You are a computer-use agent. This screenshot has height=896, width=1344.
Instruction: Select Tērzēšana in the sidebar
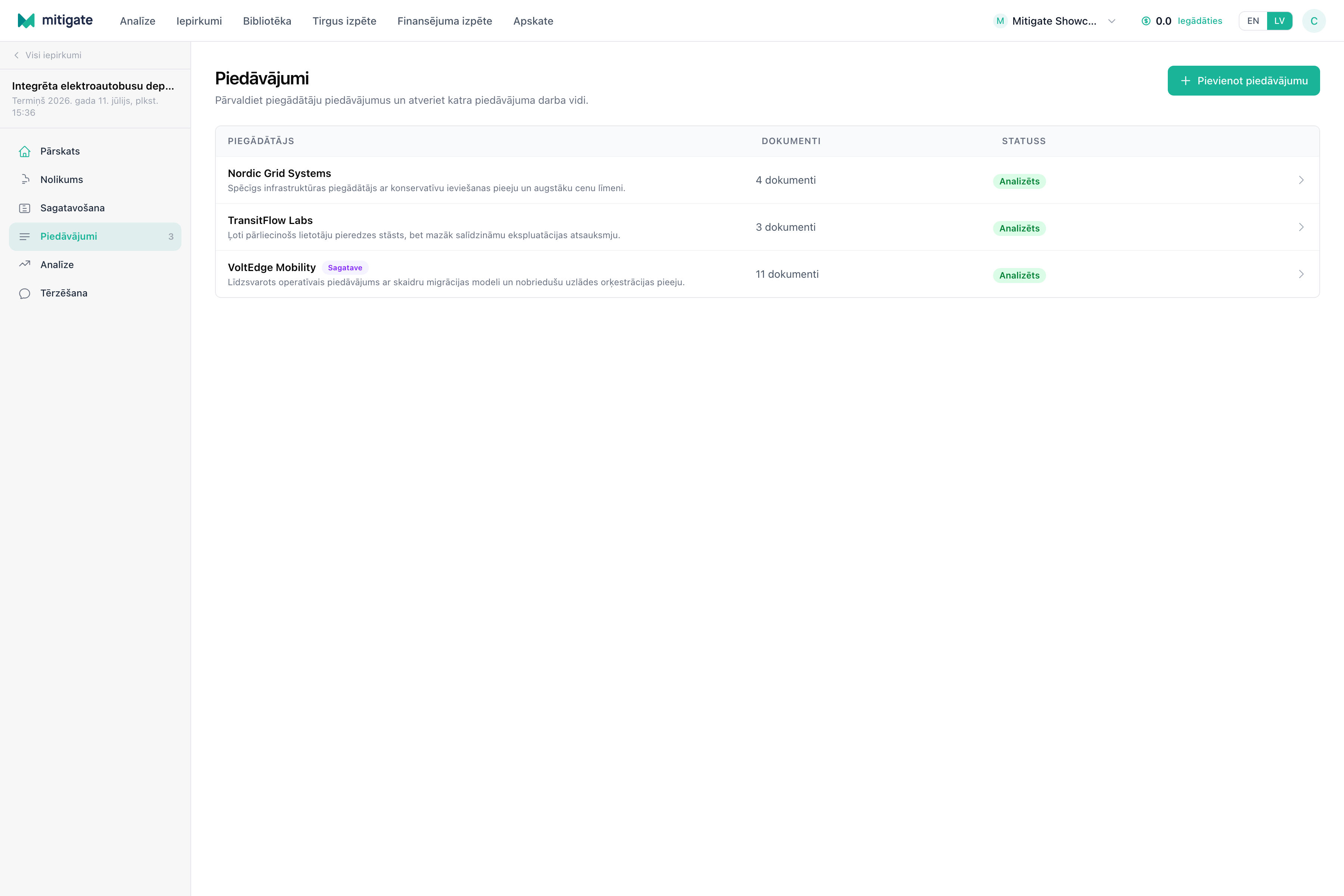95,293
